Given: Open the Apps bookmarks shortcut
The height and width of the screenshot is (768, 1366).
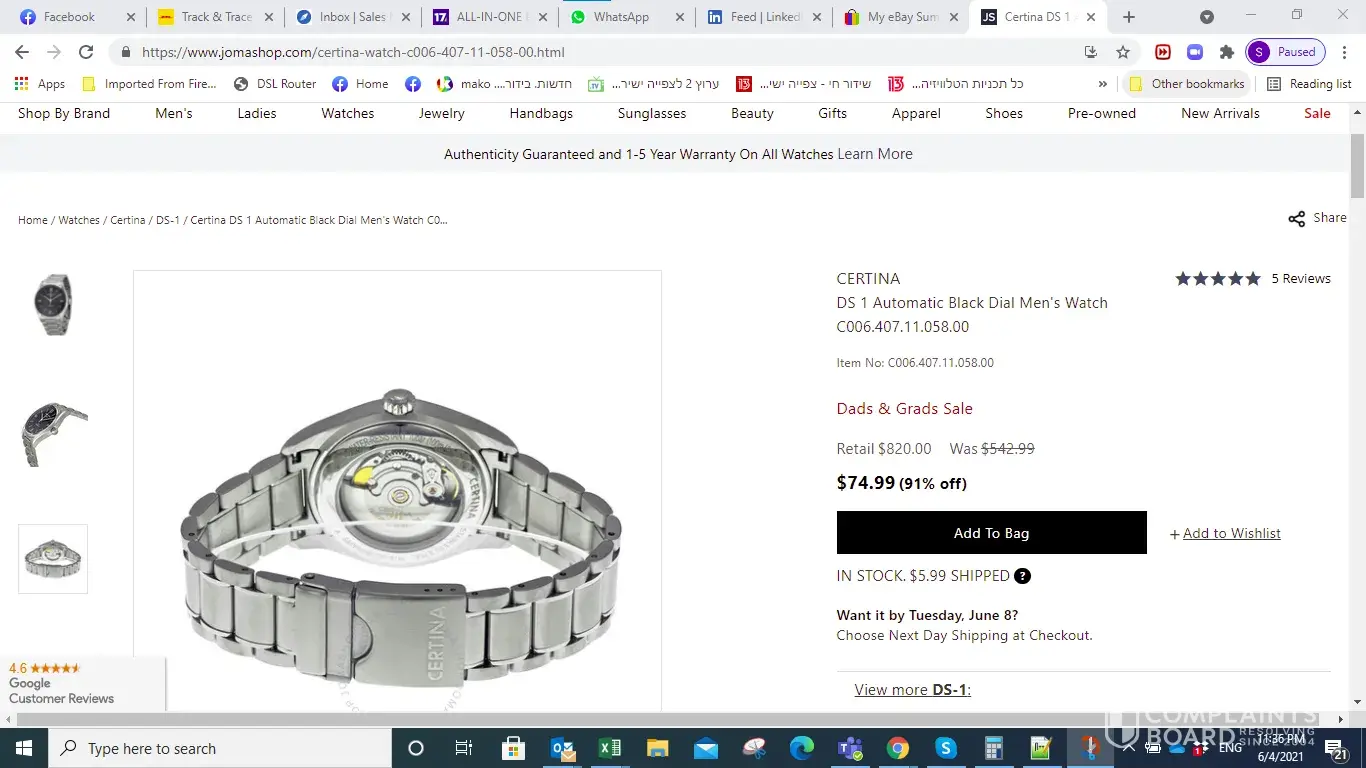Looking at the screenshot, I should click(40, 84).
